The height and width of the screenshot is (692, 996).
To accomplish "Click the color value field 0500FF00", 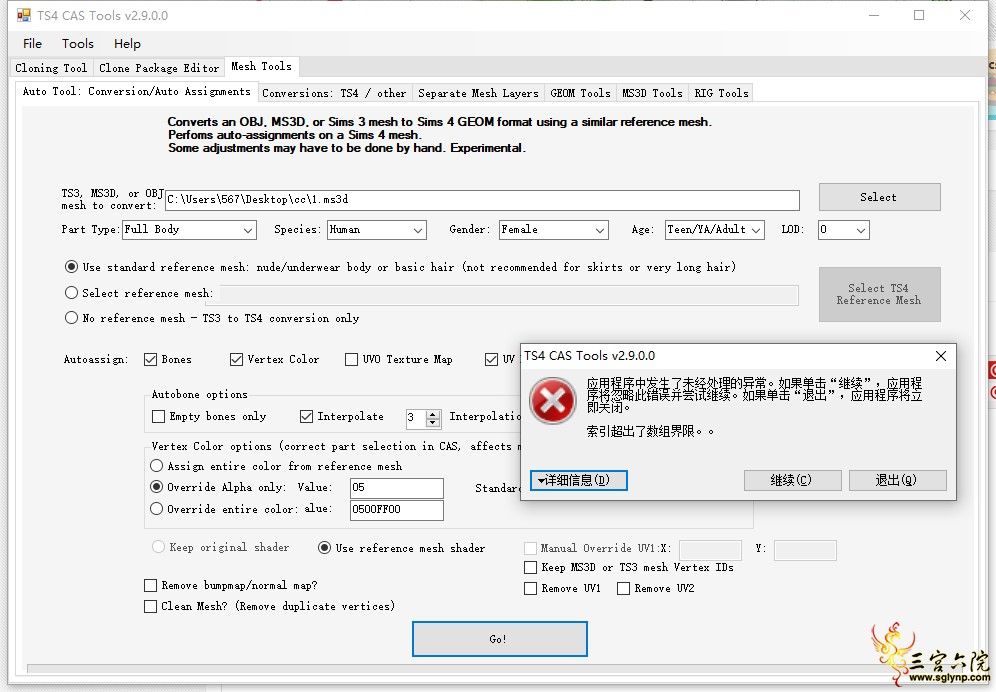I will (396, 510).
